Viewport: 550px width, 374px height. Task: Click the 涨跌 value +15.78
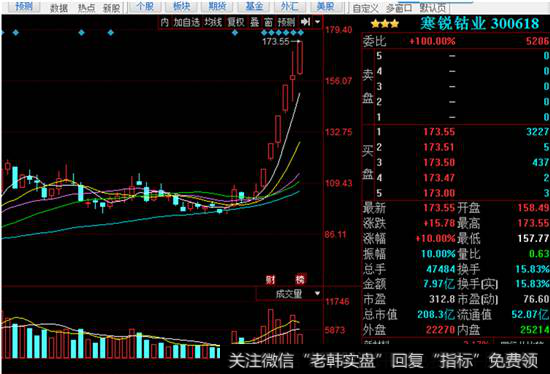coord(439,223)
